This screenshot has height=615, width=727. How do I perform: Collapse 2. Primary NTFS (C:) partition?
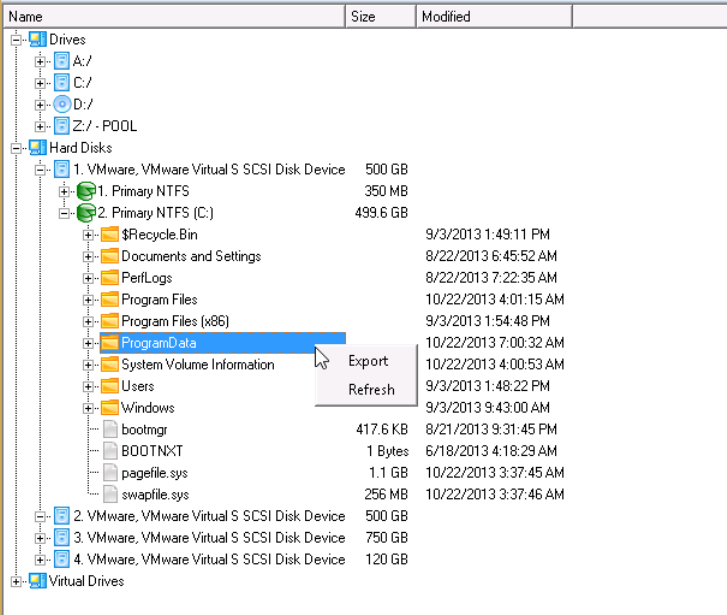tap(64, 213)
